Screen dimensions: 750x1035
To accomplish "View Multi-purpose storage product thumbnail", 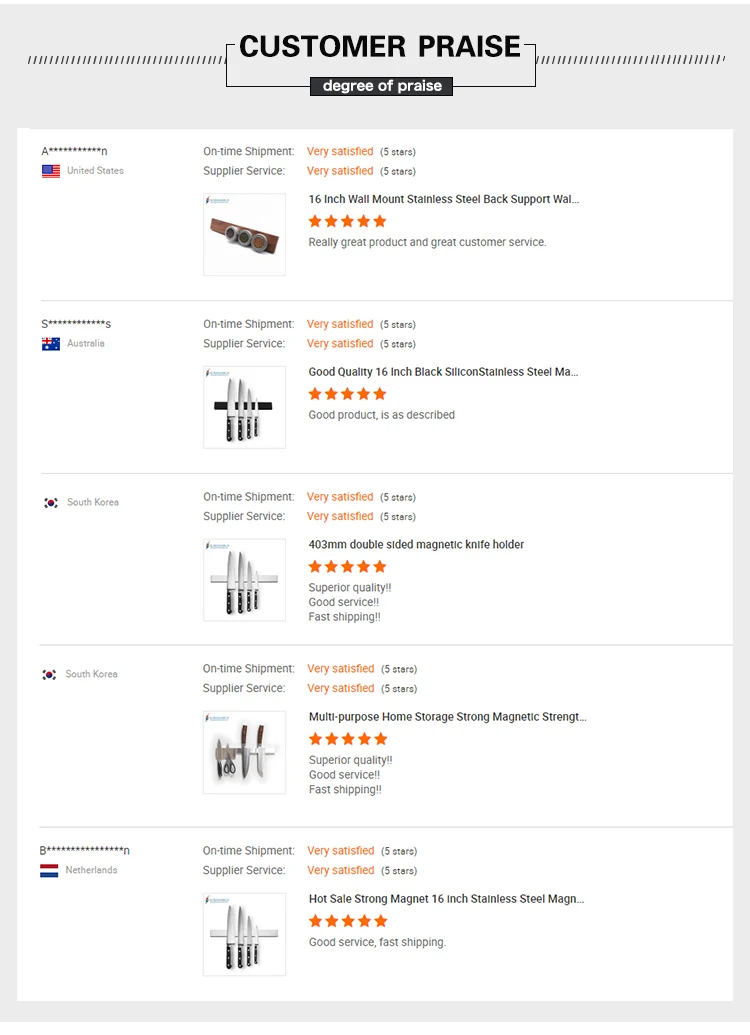I will point(244,752).
